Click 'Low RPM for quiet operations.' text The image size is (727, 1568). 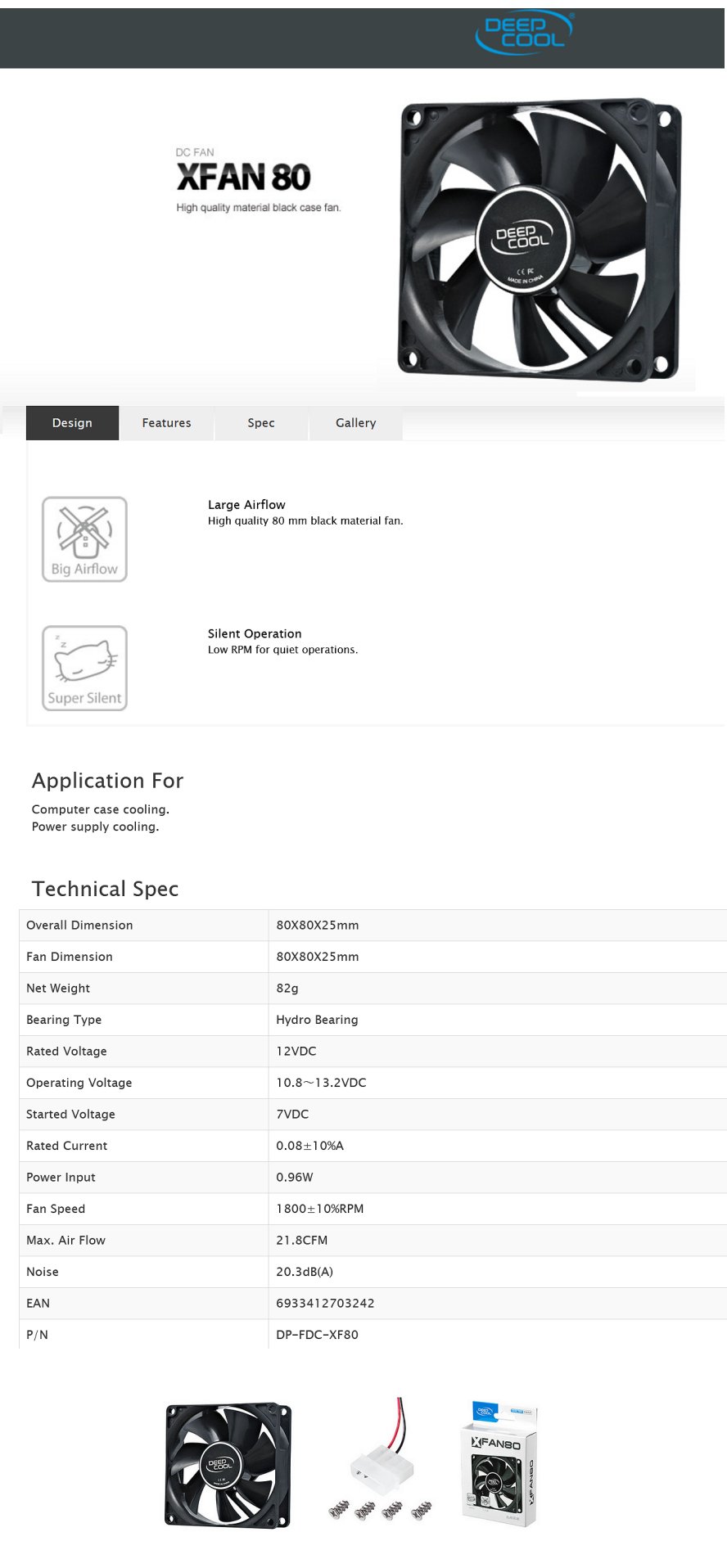click(x=282, y=650)
